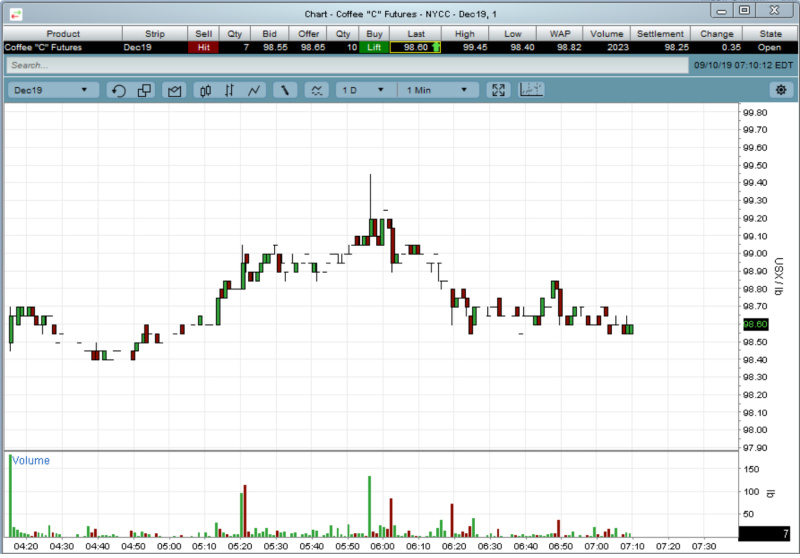The image size is (800, 558).
Task: Click the email chart envelope icon
Action: pyautogui.click(x=174, y=90)
